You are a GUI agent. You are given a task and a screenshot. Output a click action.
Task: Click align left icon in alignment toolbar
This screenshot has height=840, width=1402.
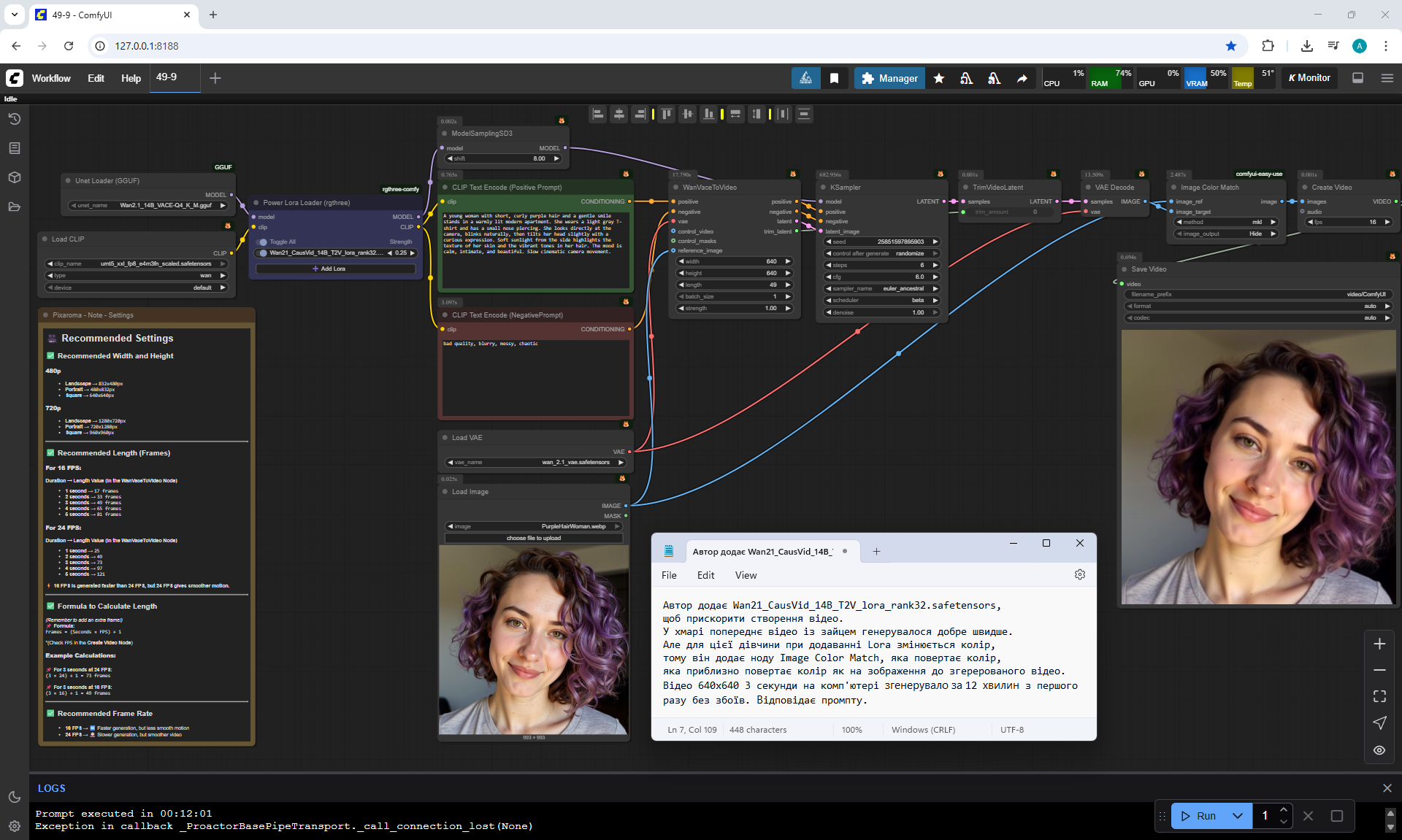pos(598,114)
